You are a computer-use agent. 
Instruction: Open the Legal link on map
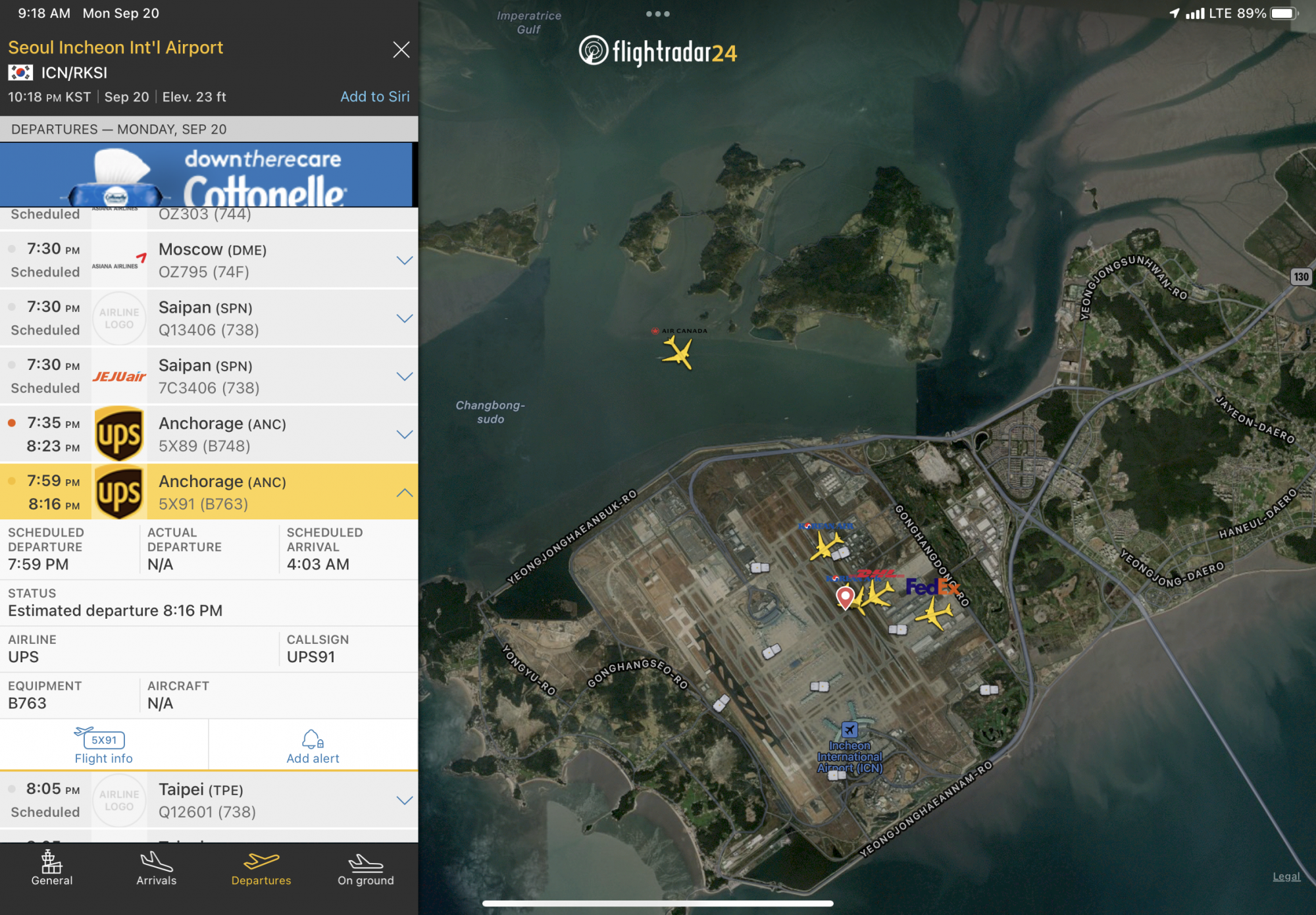[1286, 876]
